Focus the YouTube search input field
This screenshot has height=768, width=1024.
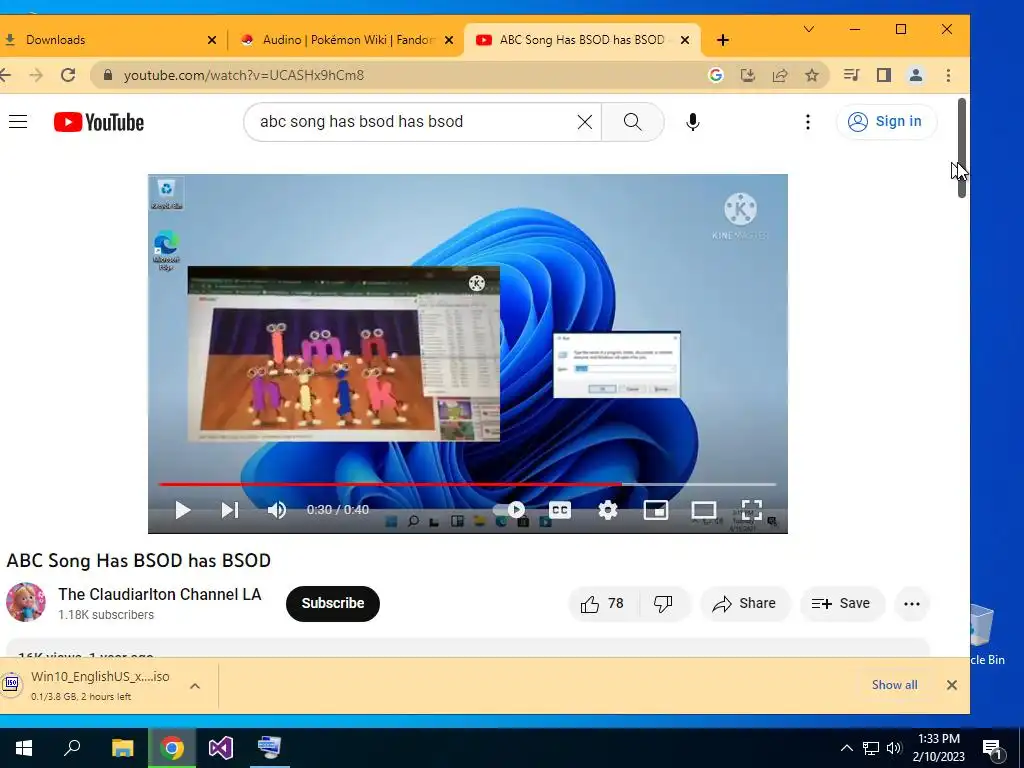415,122
